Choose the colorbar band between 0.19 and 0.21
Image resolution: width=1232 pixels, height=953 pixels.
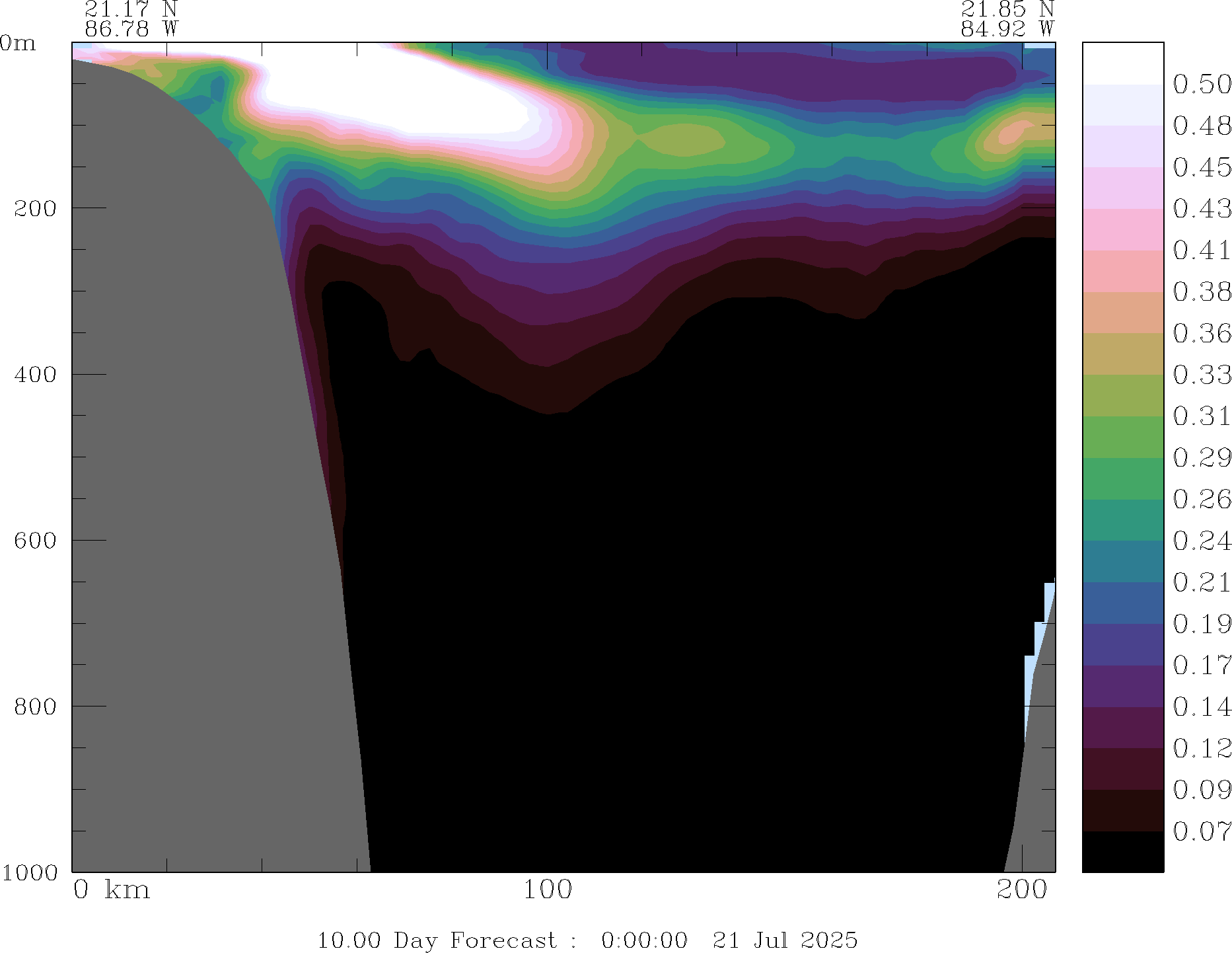pos(1122,603)
